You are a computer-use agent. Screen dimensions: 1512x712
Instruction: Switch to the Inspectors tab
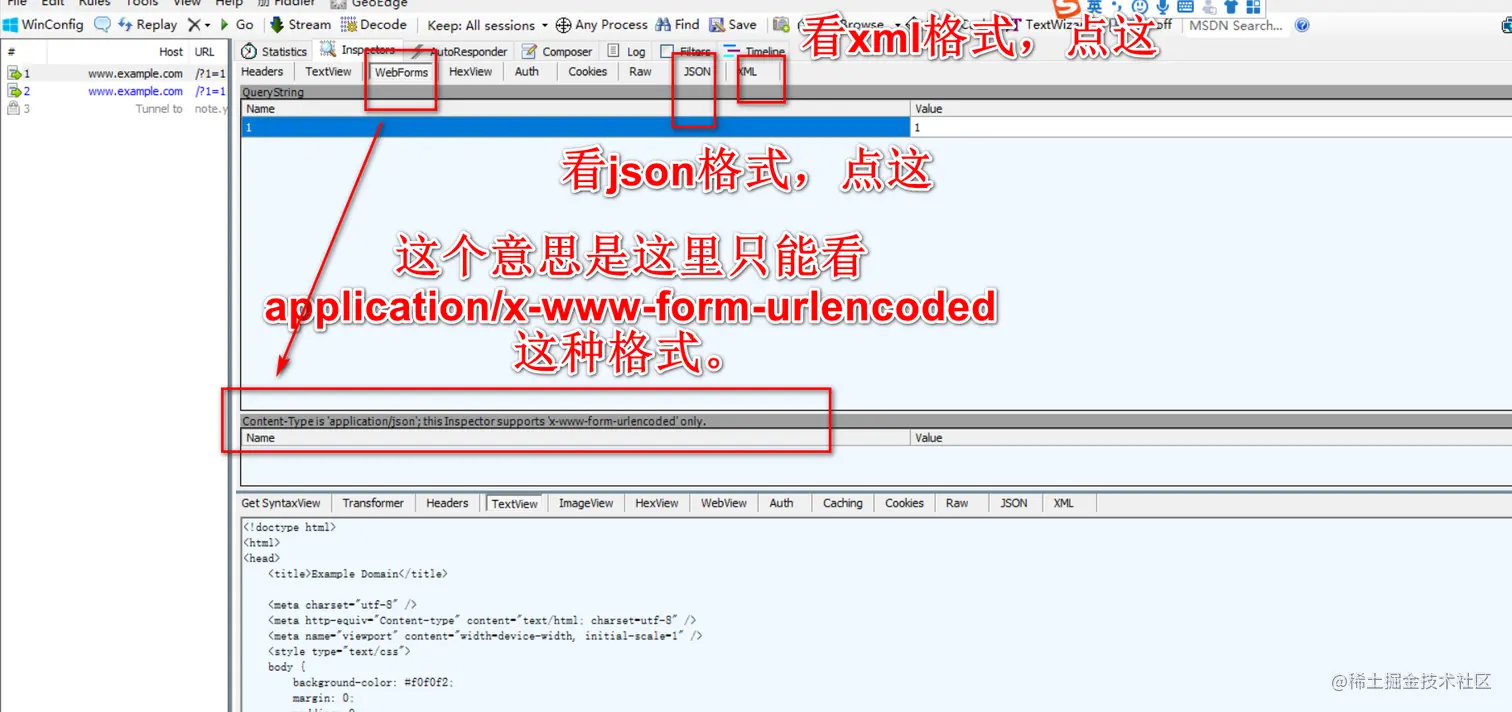(358, 50)
